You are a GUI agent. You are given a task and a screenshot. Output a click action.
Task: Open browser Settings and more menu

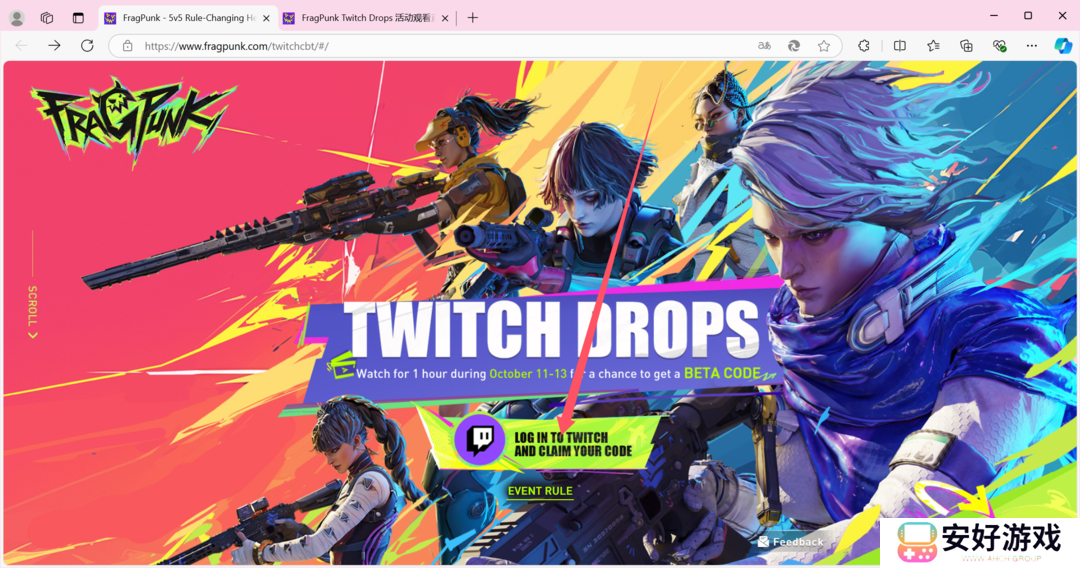(1031, 46)
